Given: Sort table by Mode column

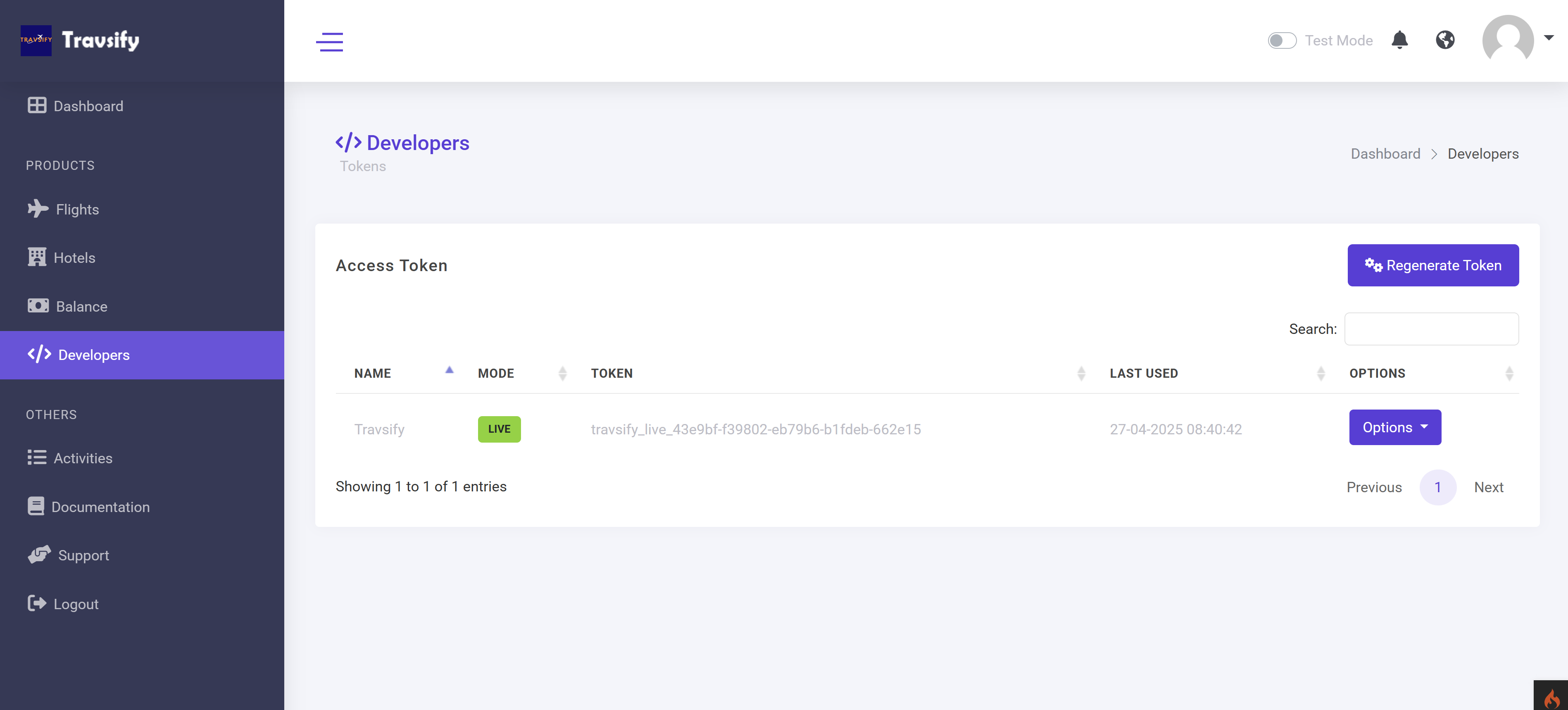Looking at the screenshot, I should click(x=495, y=373).
